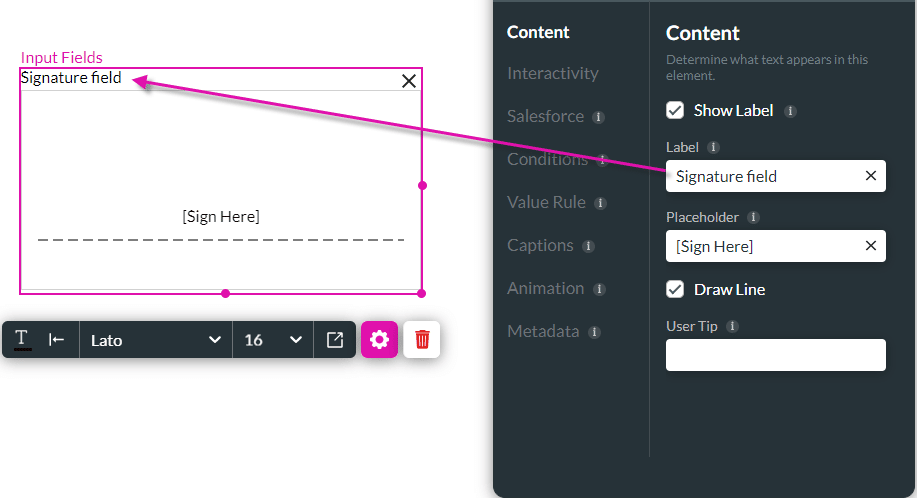Image resolution: width=917 pixels, height=498 pixels.
Task: Open the Interactivity tab
Action: [553, 73]
